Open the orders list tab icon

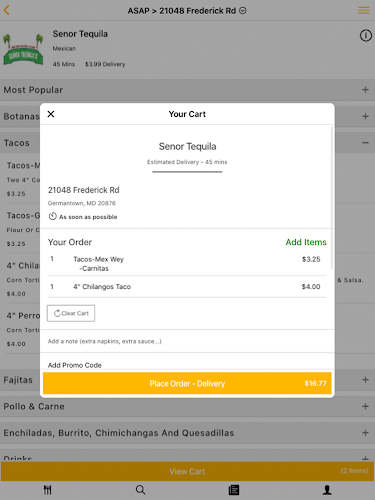coord(234,490)
